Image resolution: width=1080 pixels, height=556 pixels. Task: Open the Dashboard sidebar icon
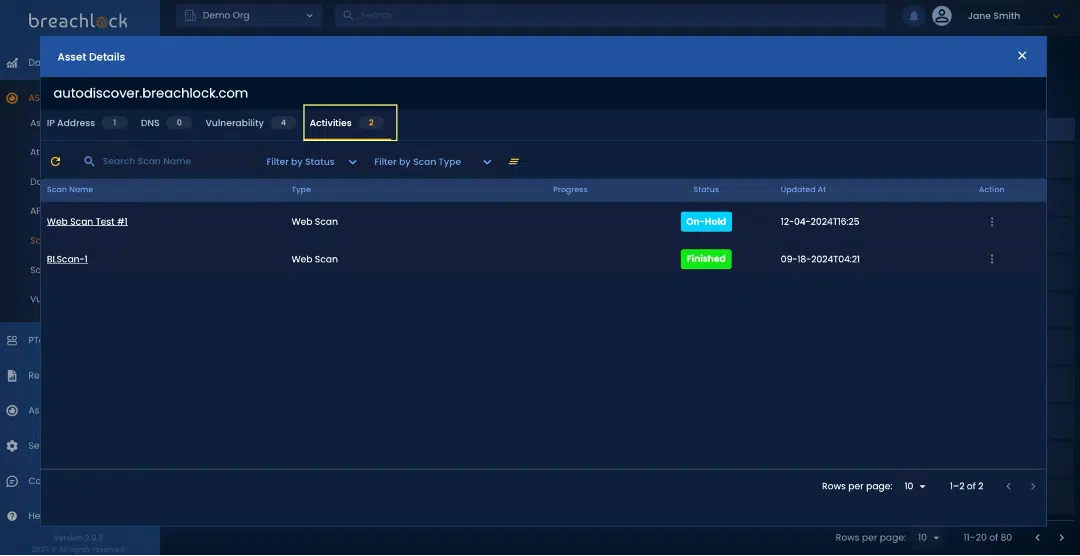(x=12, y=63)
